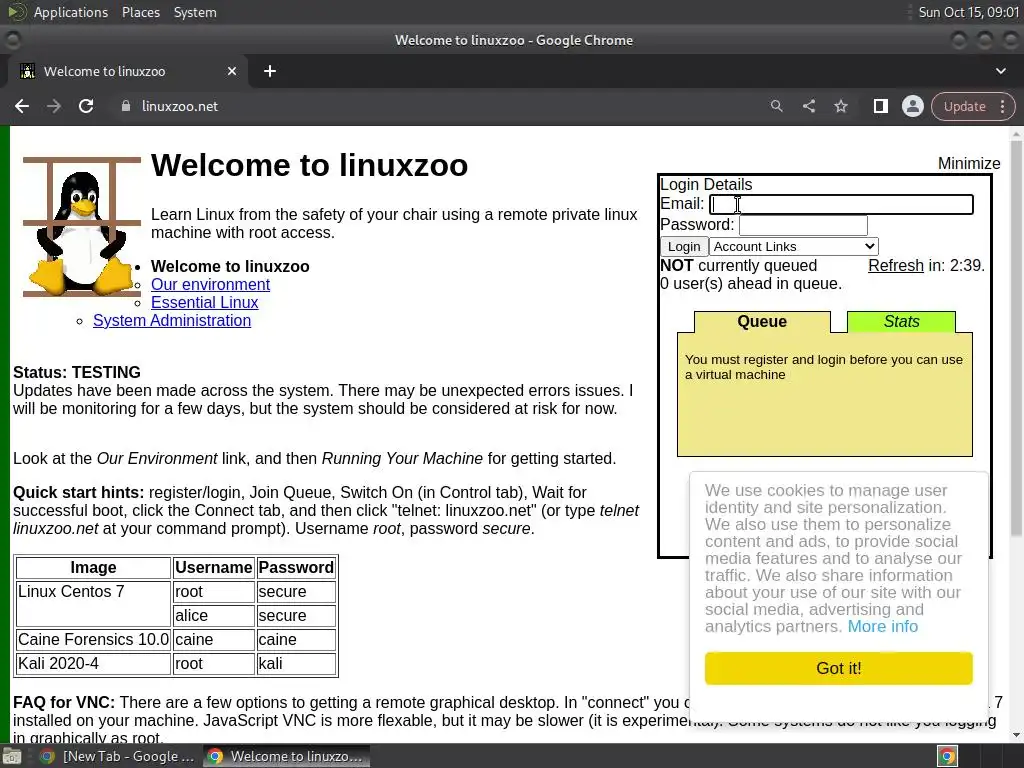This screenshot has height=768, width=1024.
Task: Focus the Email input field
Action: click(842, 204)
